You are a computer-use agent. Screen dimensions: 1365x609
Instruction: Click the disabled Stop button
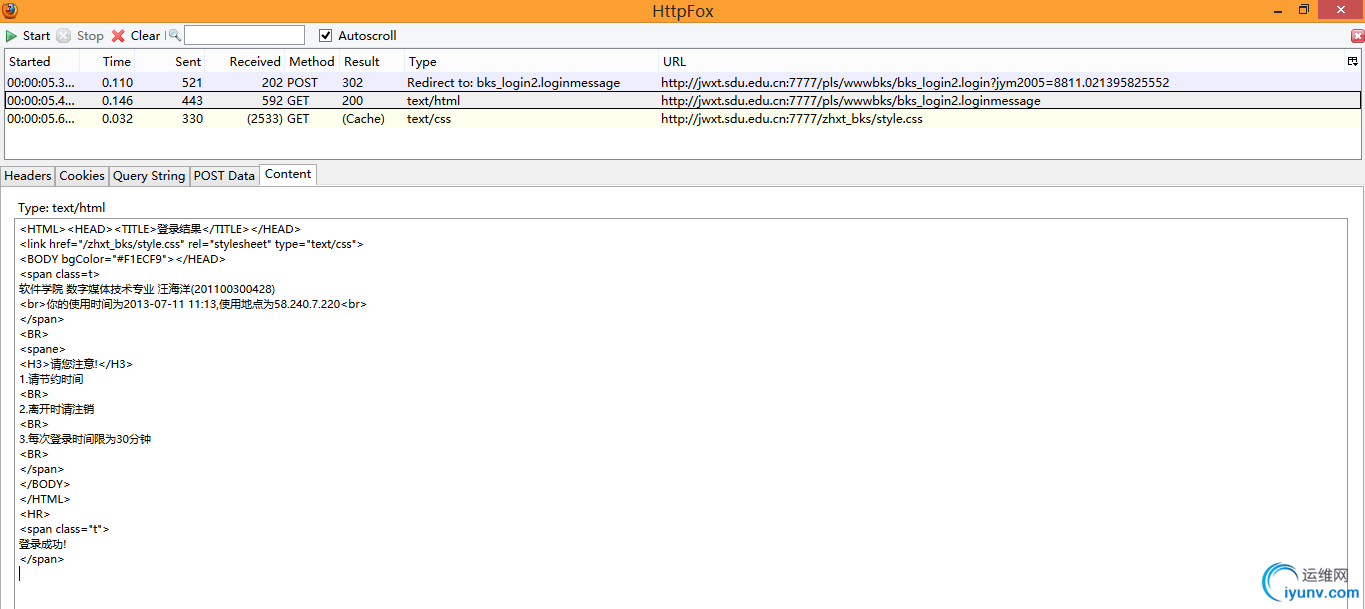[80, 35]
